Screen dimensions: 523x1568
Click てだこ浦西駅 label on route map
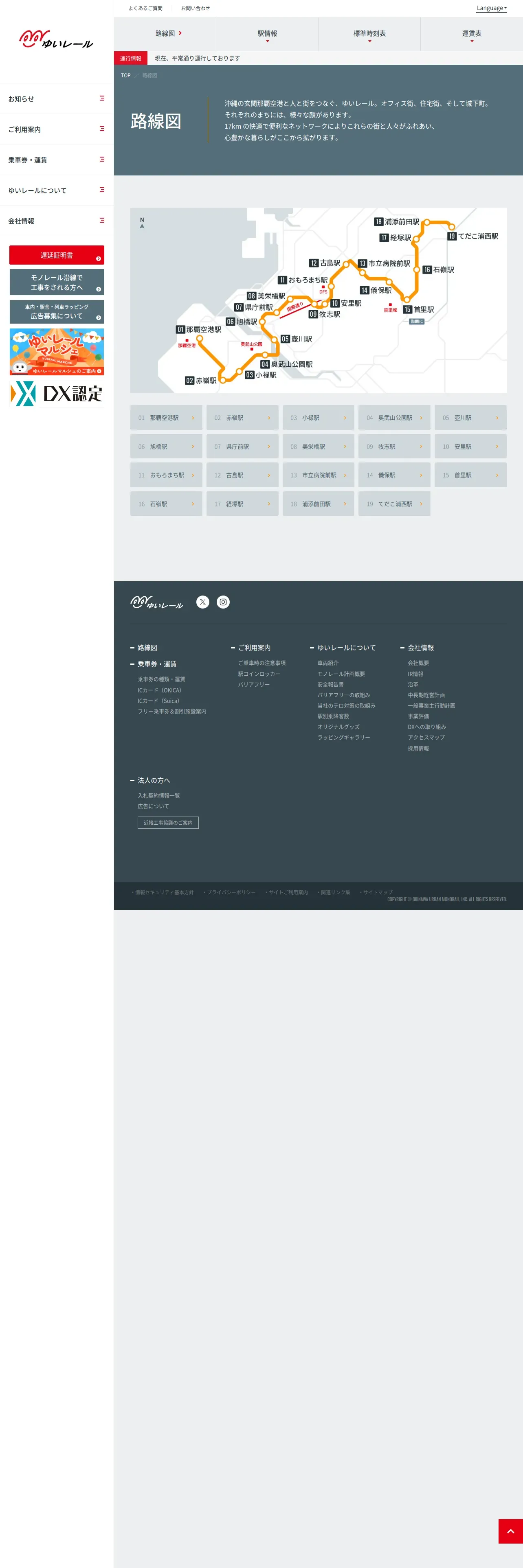[473, 236]
